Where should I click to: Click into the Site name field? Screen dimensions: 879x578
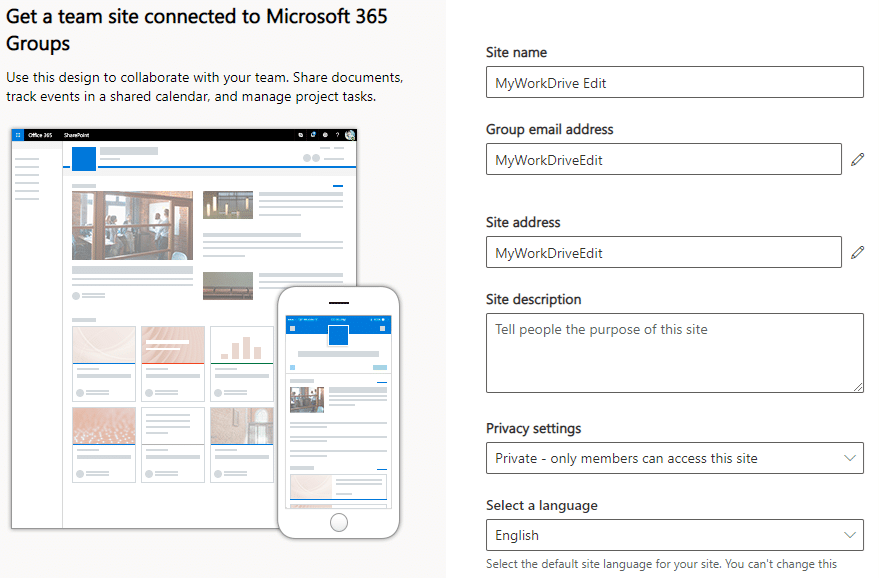674,83
